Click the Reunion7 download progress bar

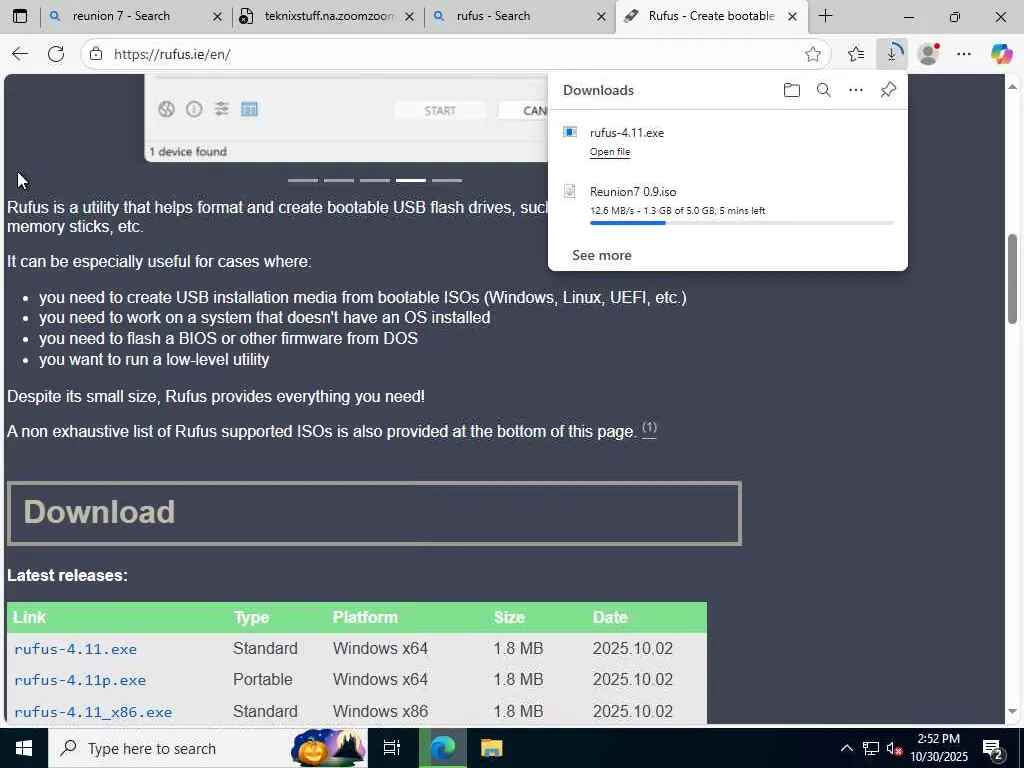click(741, 223)
